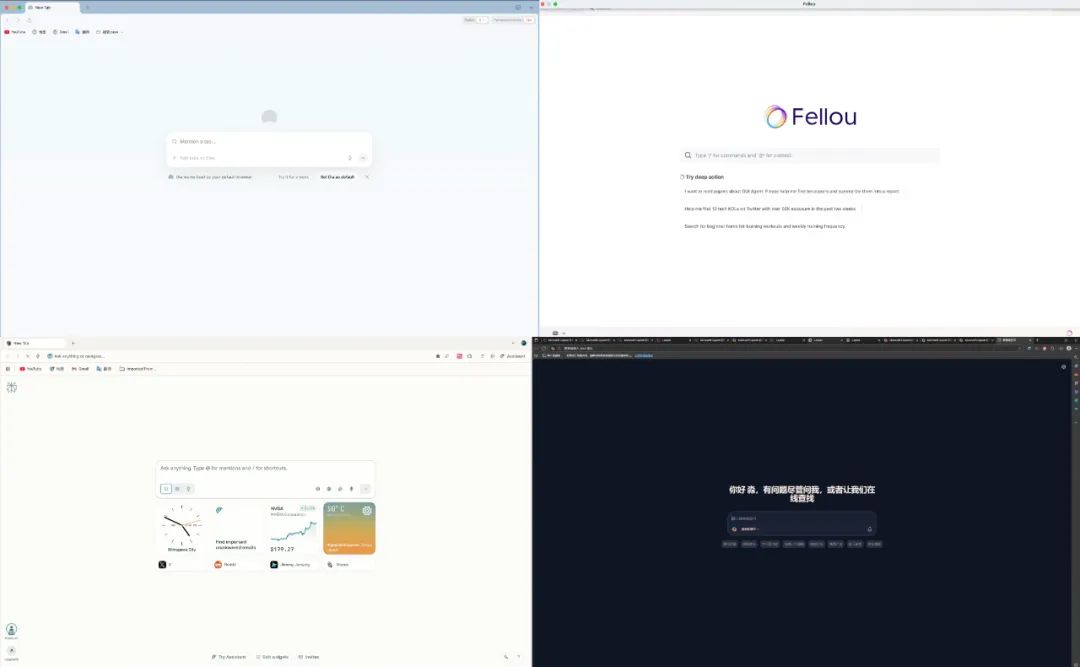Screen dimensions: 1080x667
Task: Click the Upgrade icon in Comet's left sidebar
Action: [x=12, y=650]
